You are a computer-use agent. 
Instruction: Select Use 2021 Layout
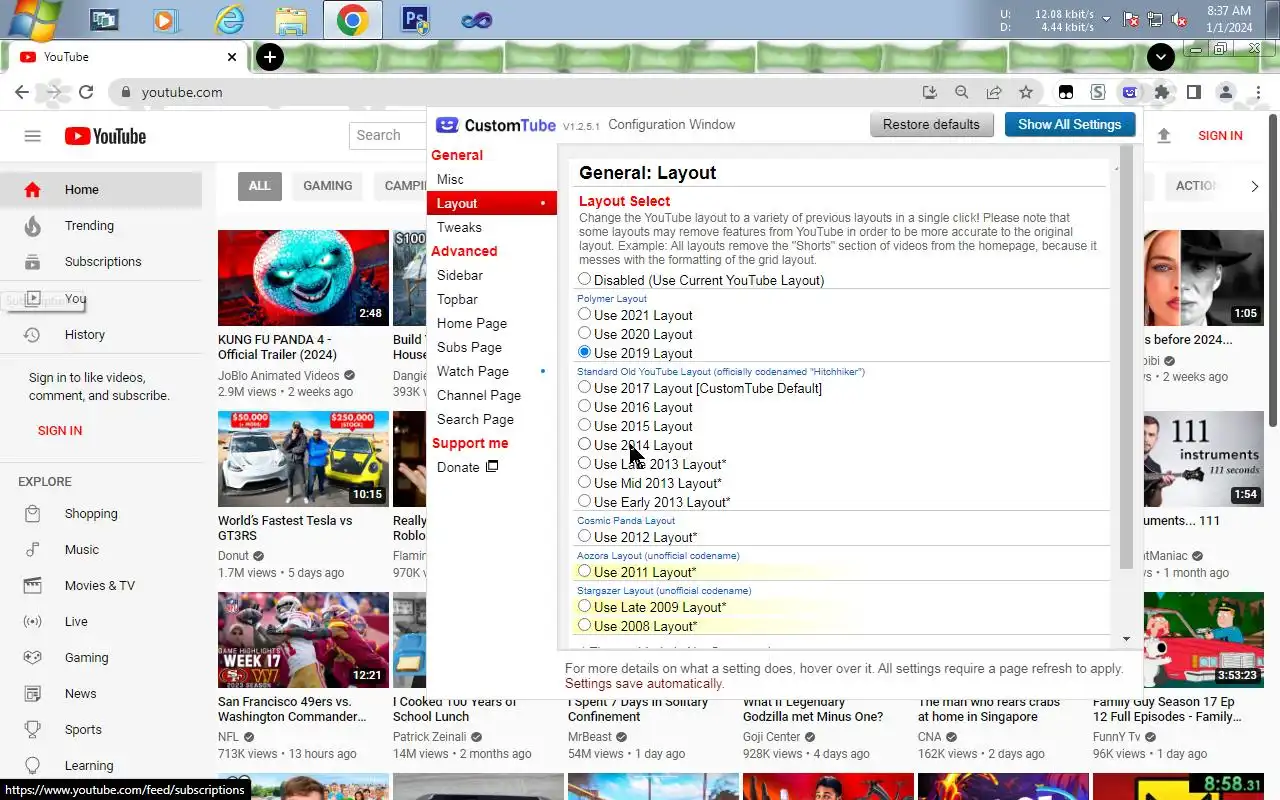point(585,314)
